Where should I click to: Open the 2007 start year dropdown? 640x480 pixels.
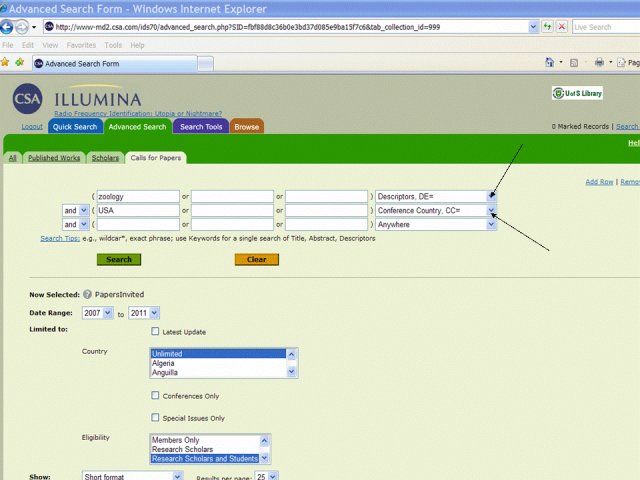(x=108, y=313)
